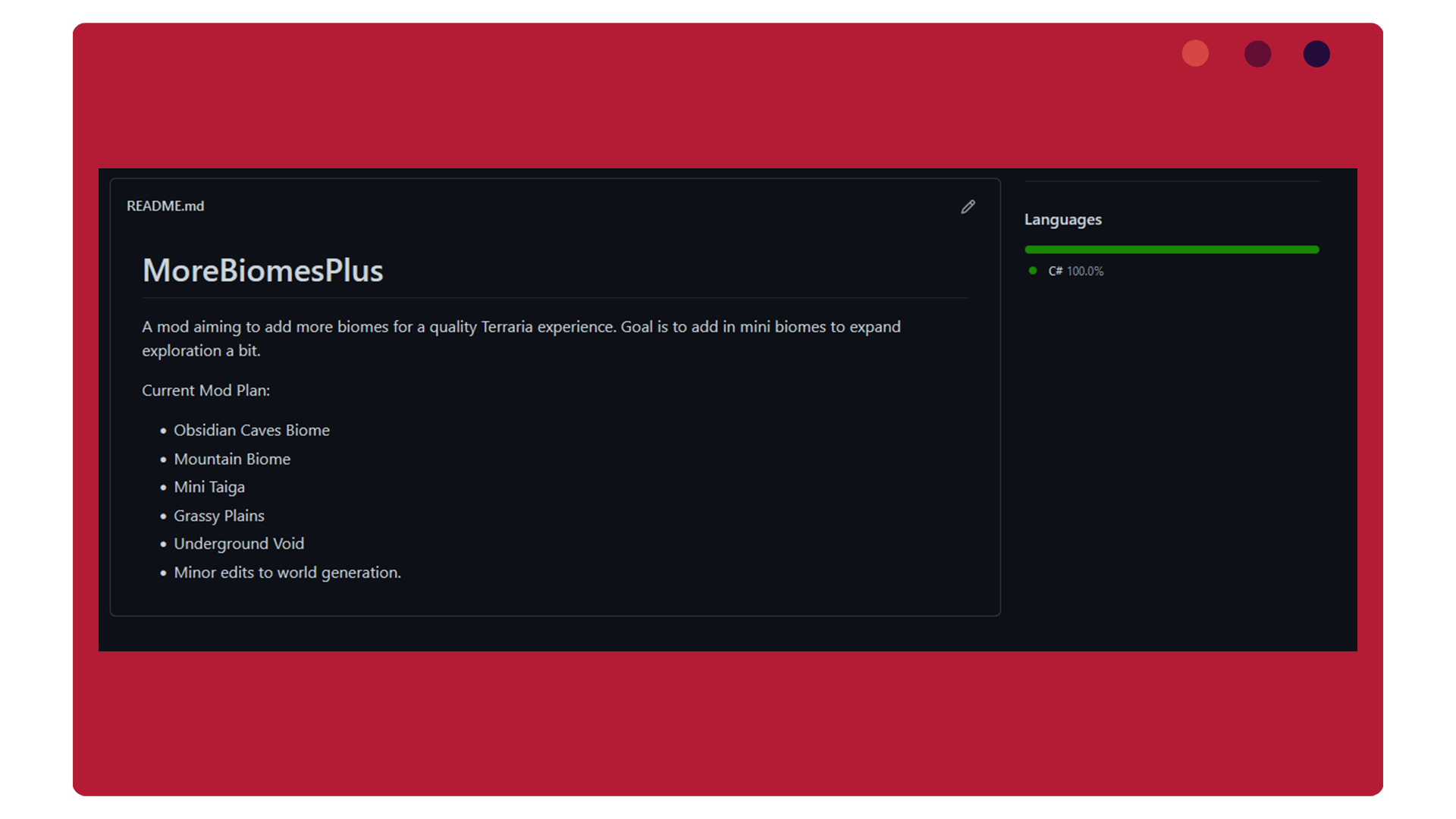Click the Current Mod Plan text
Screen dimensions: 1456x819
tap(206, 391)
